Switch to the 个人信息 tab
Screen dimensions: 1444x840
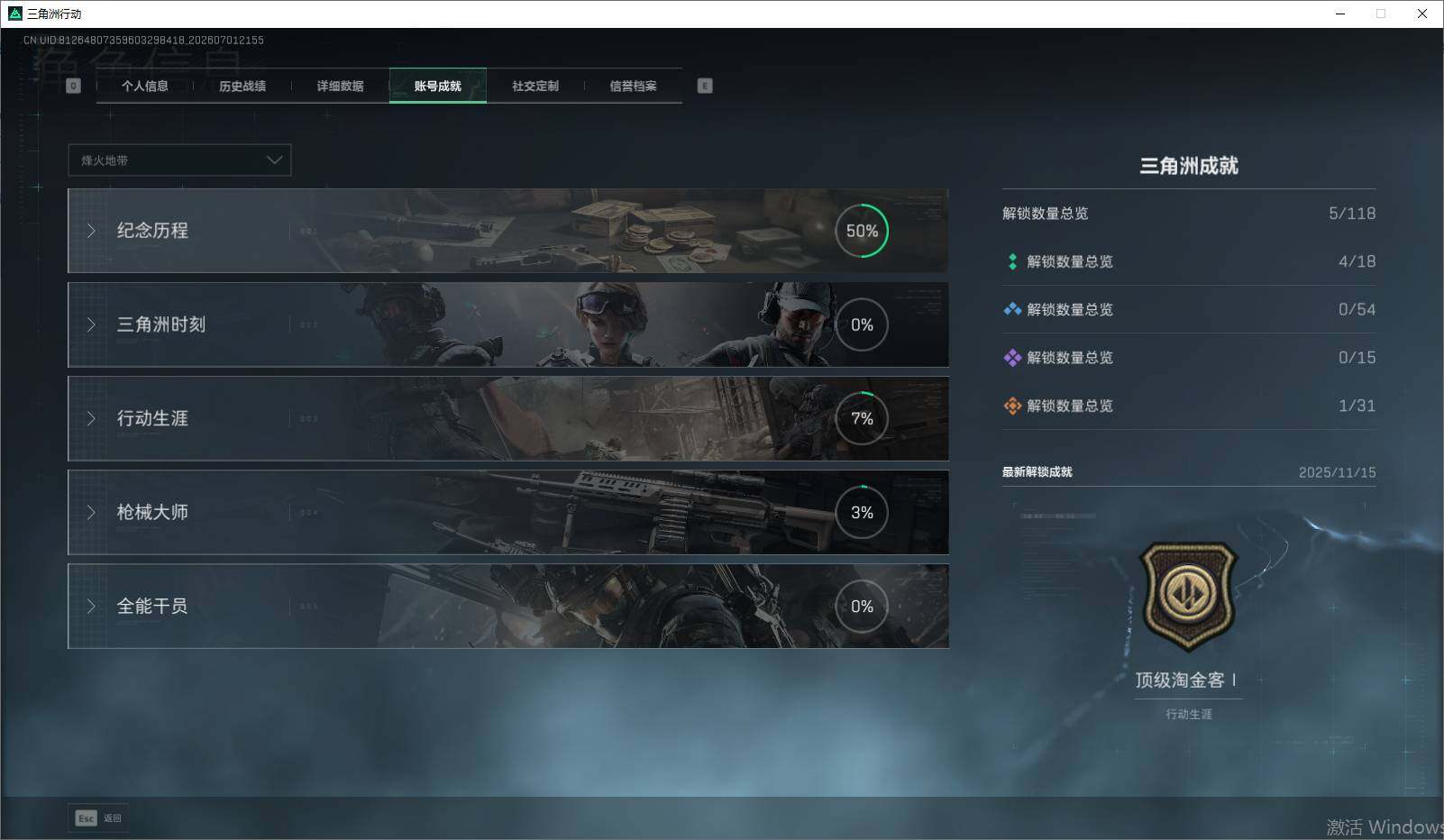pyautogui.click(x=145, y=86)
